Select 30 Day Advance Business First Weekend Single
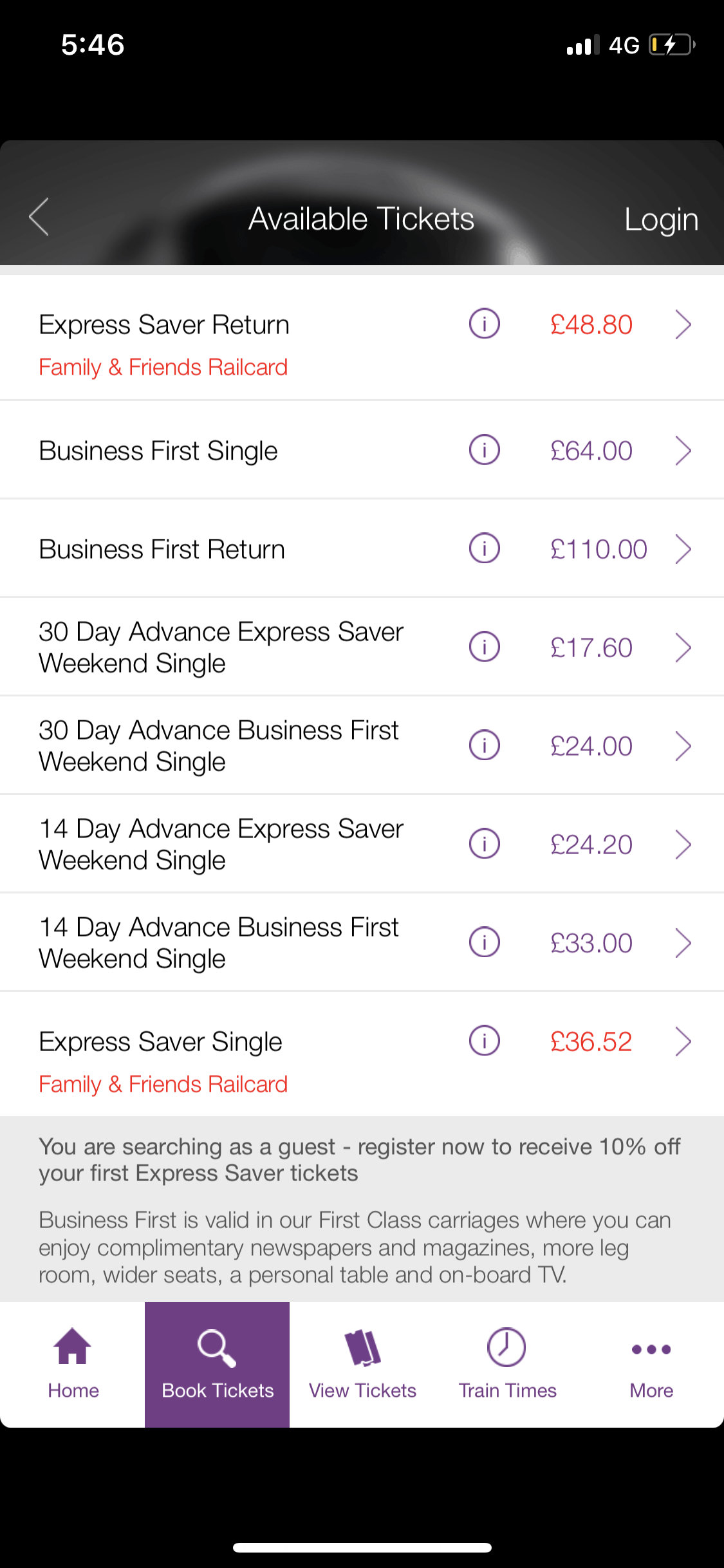 pos(219,746)
